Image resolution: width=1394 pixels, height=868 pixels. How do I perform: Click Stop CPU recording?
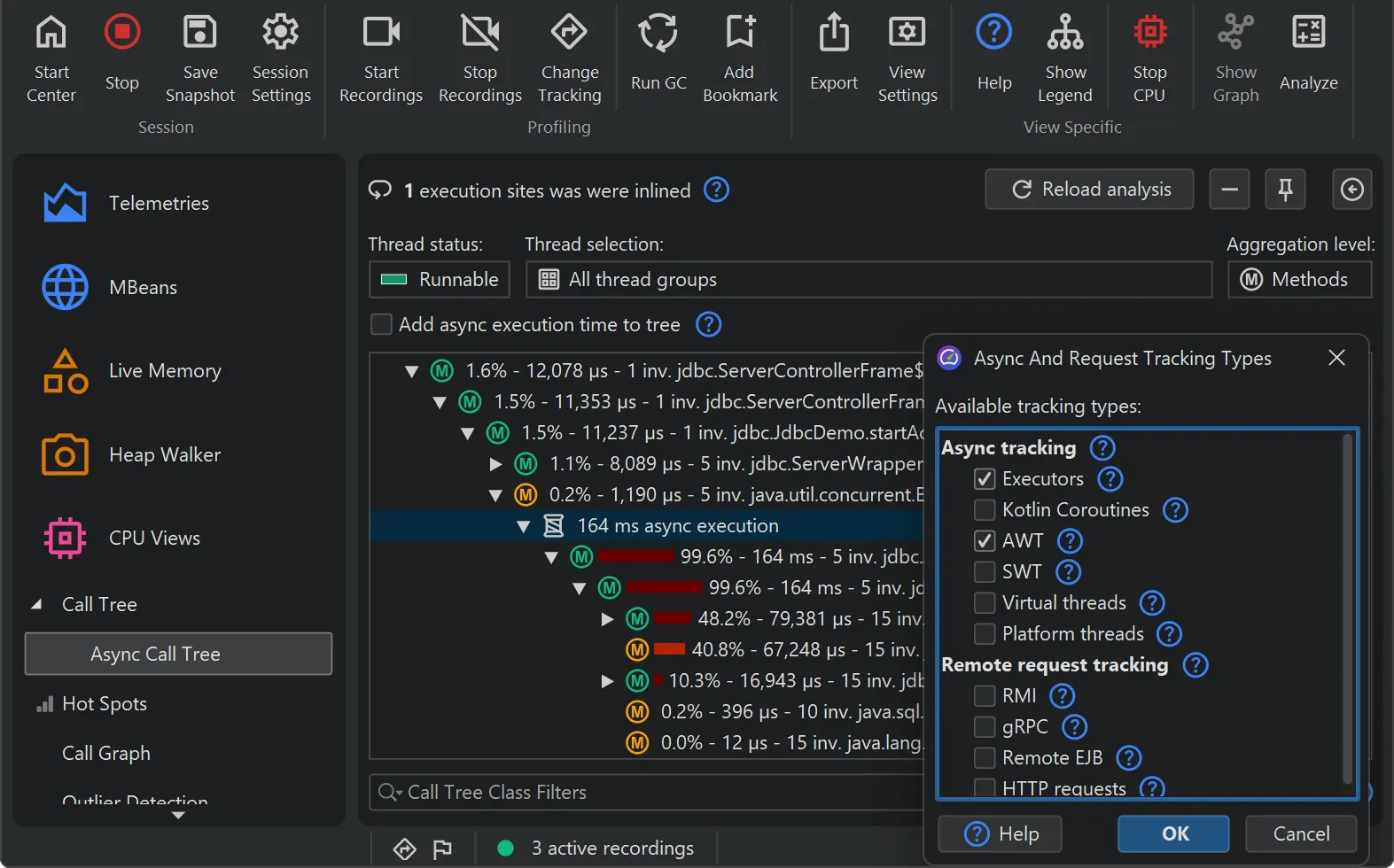pos(1149,60)
